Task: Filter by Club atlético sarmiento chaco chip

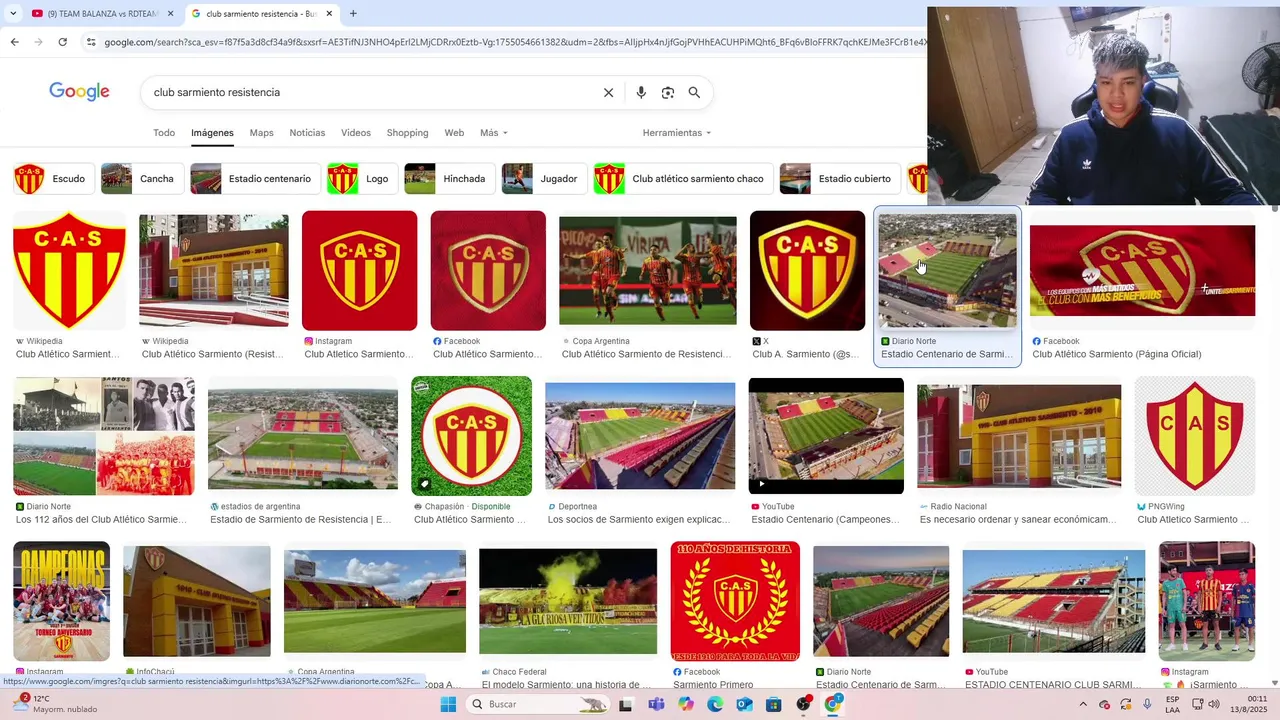Action: [683, 179]
